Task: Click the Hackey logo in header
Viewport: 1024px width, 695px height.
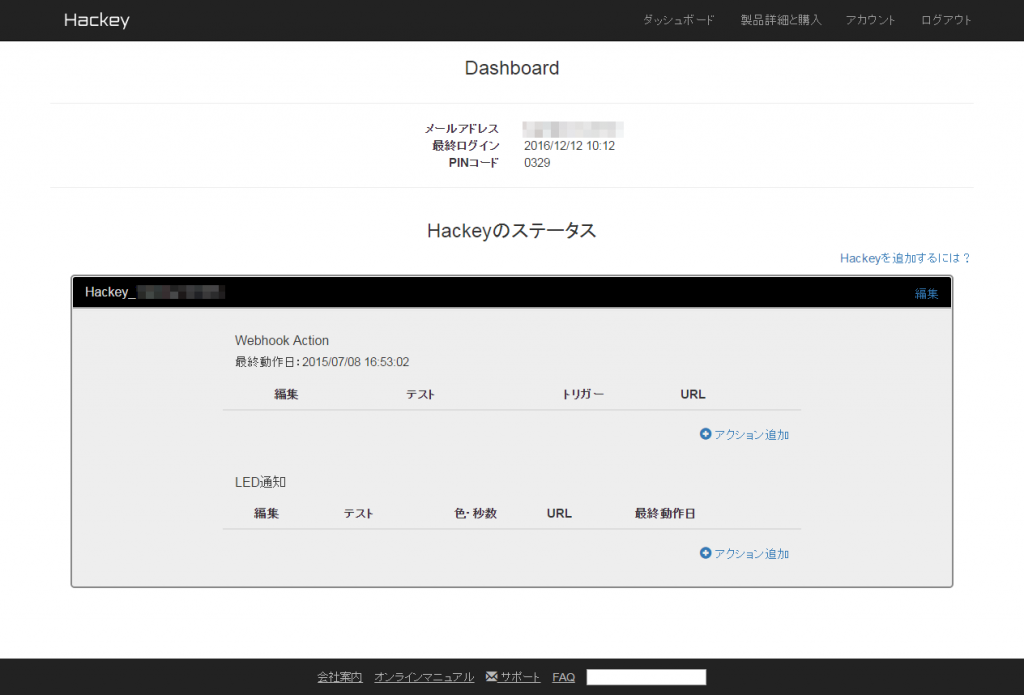Action: coord(97,20)
